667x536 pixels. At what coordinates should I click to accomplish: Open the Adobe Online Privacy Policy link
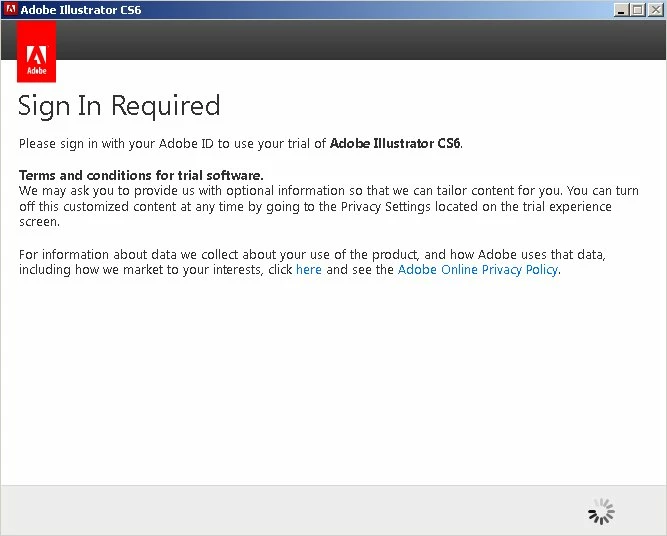478,270
